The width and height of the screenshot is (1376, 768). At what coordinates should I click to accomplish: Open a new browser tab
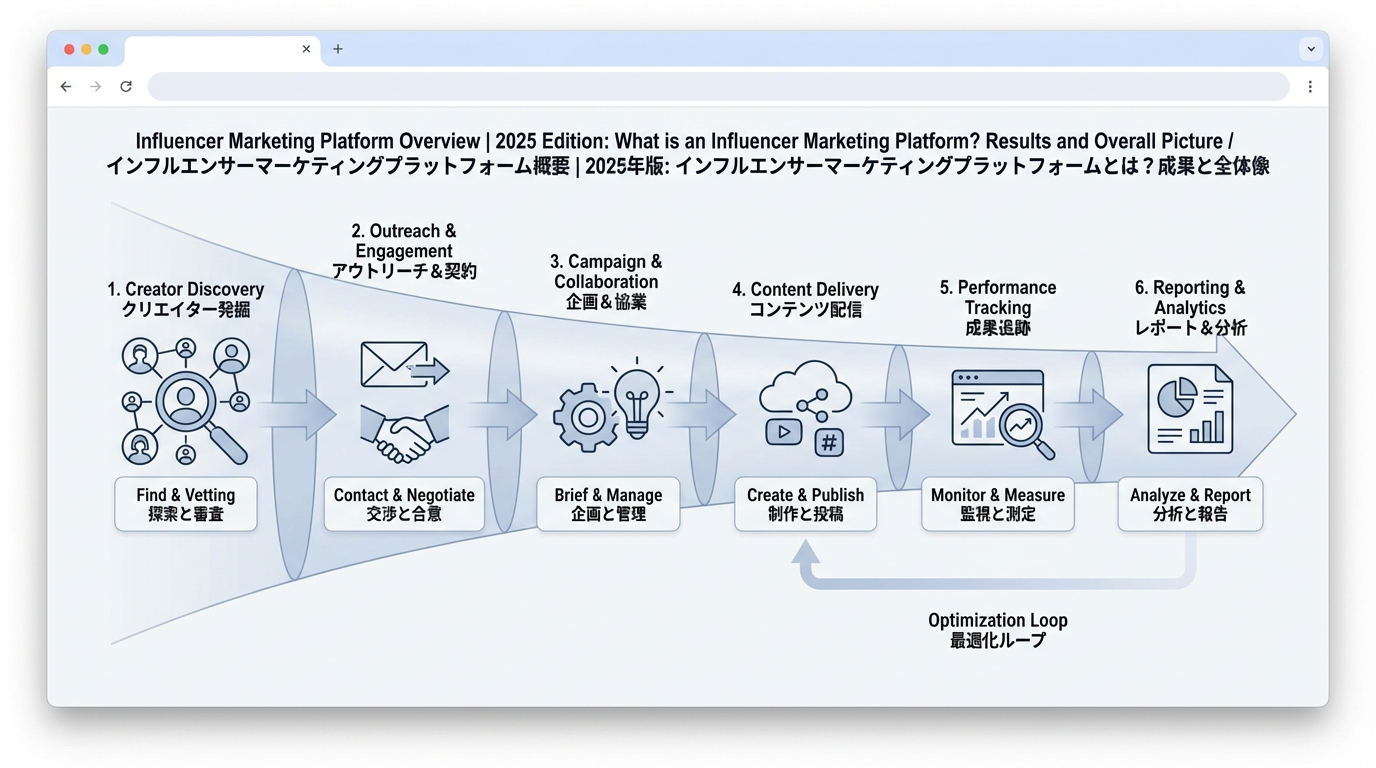click(338, 49)
